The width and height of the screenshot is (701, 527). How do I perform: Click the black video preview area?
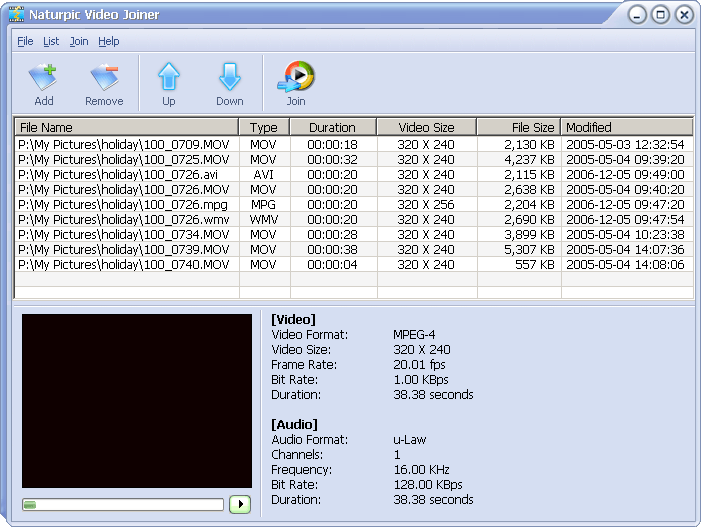point(137,401)
